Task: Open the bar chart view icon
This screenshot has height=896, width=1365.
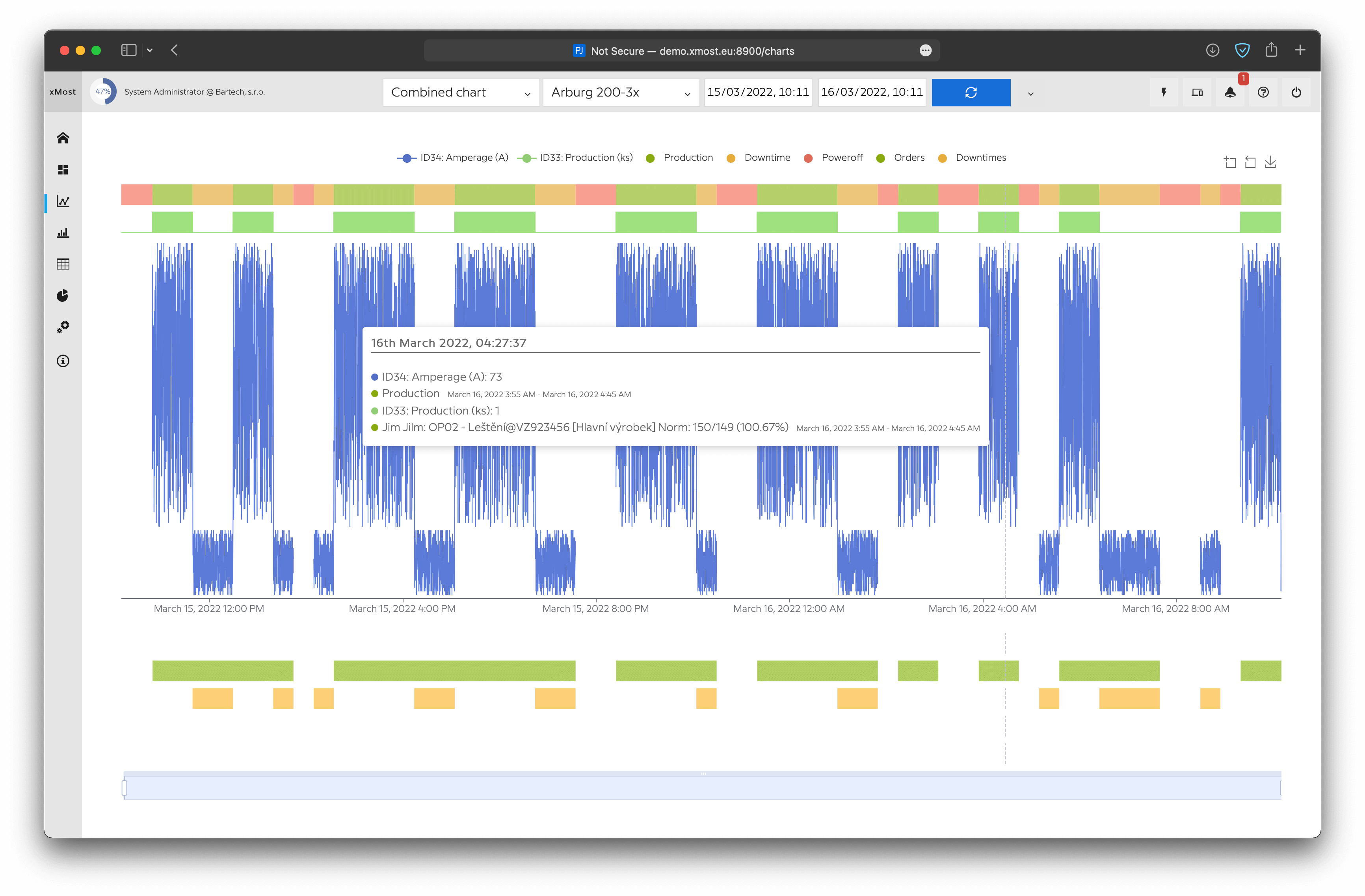Action: [63, 232]
